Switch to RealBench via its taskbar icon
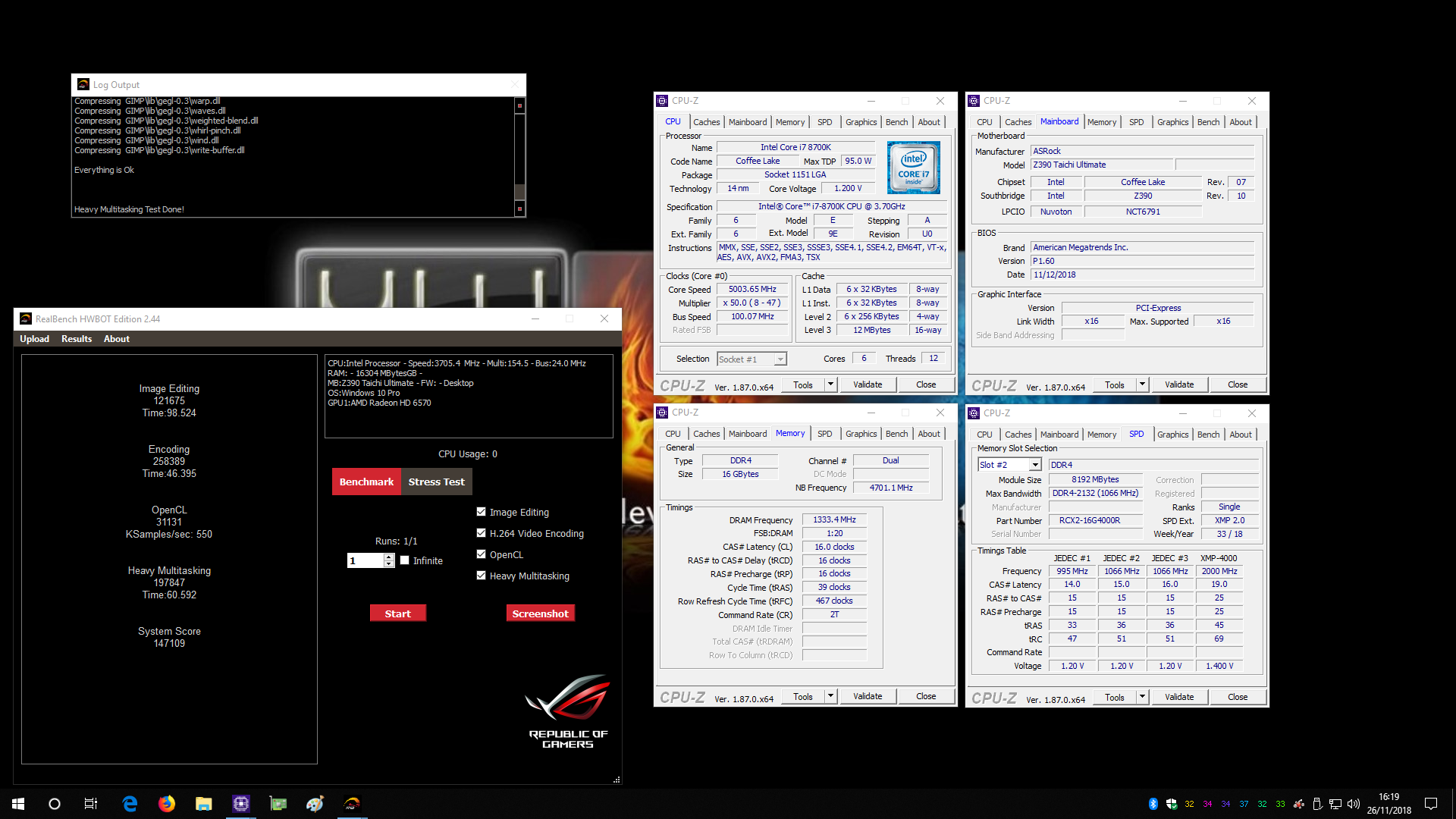 coord(352,804)
